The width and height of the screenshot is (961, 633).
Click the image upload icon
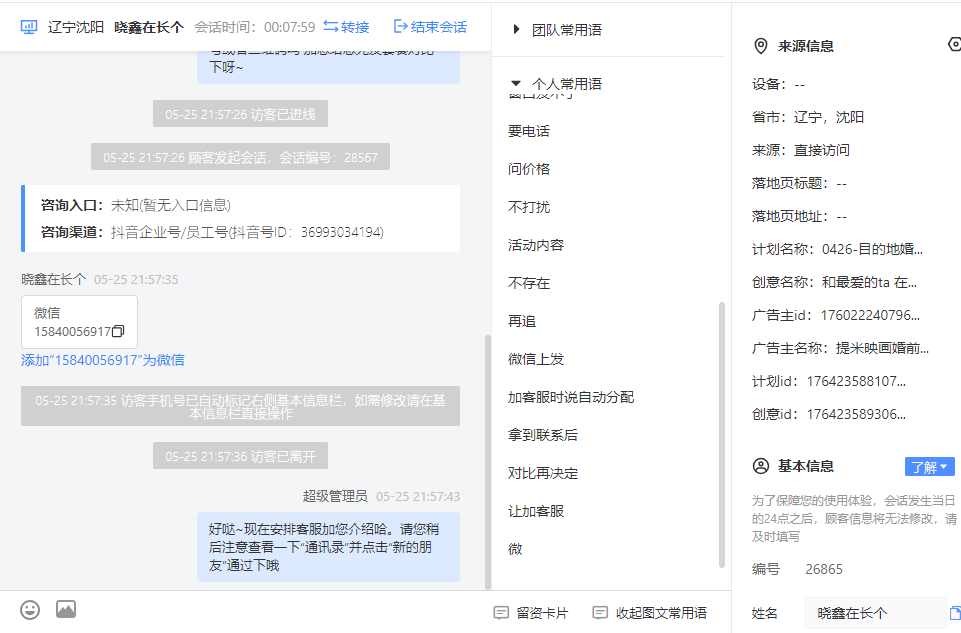[x=66, y=609]
